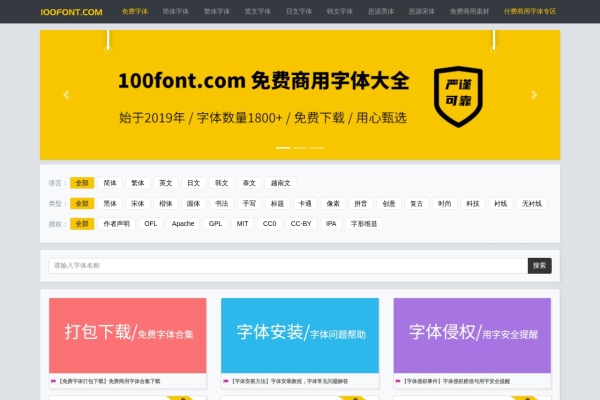Filter font type by 衬线
Screen dimensions: 600x400
(x=501, y=204)
